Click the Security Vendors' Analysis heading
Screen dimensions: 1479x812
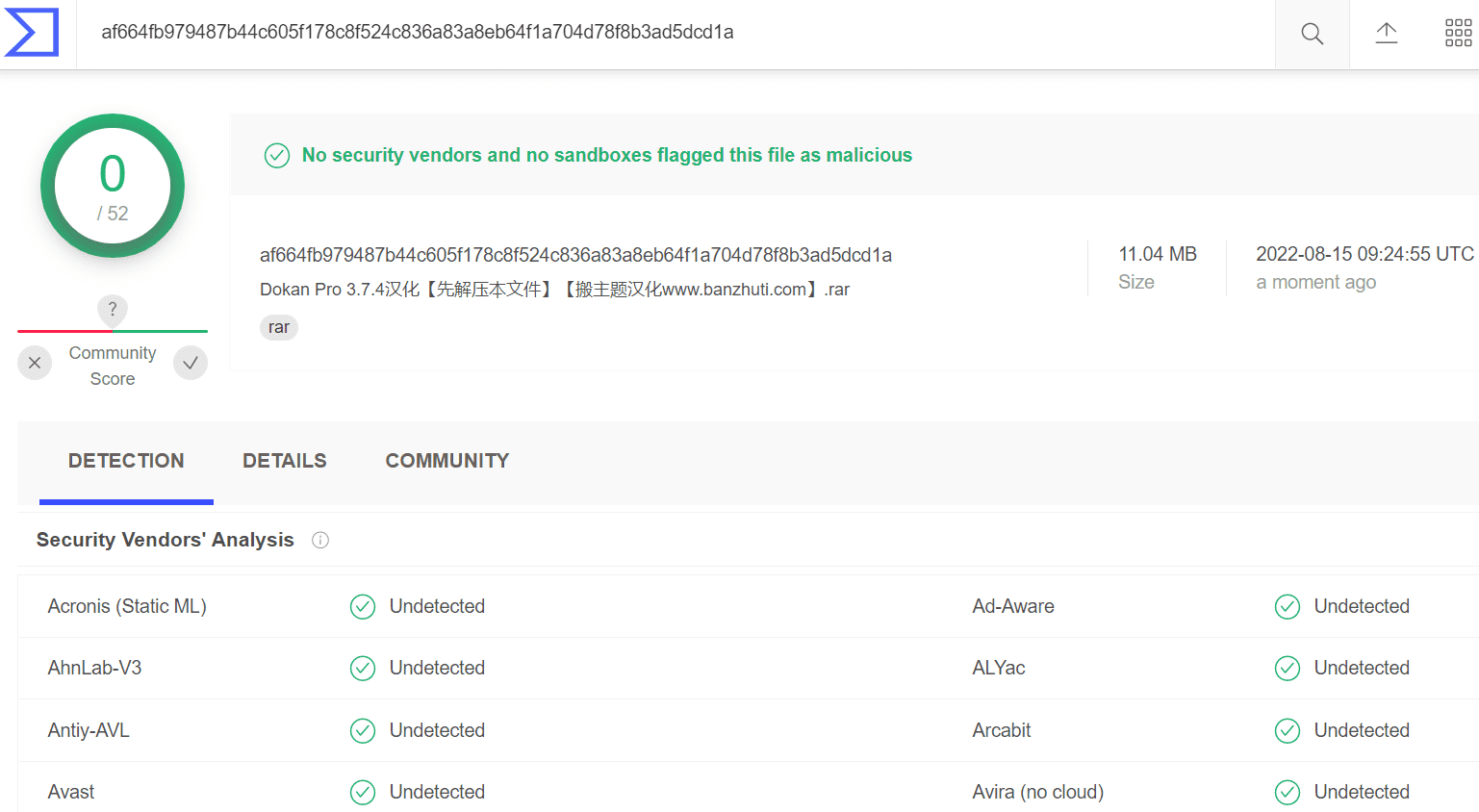point(166,540)
